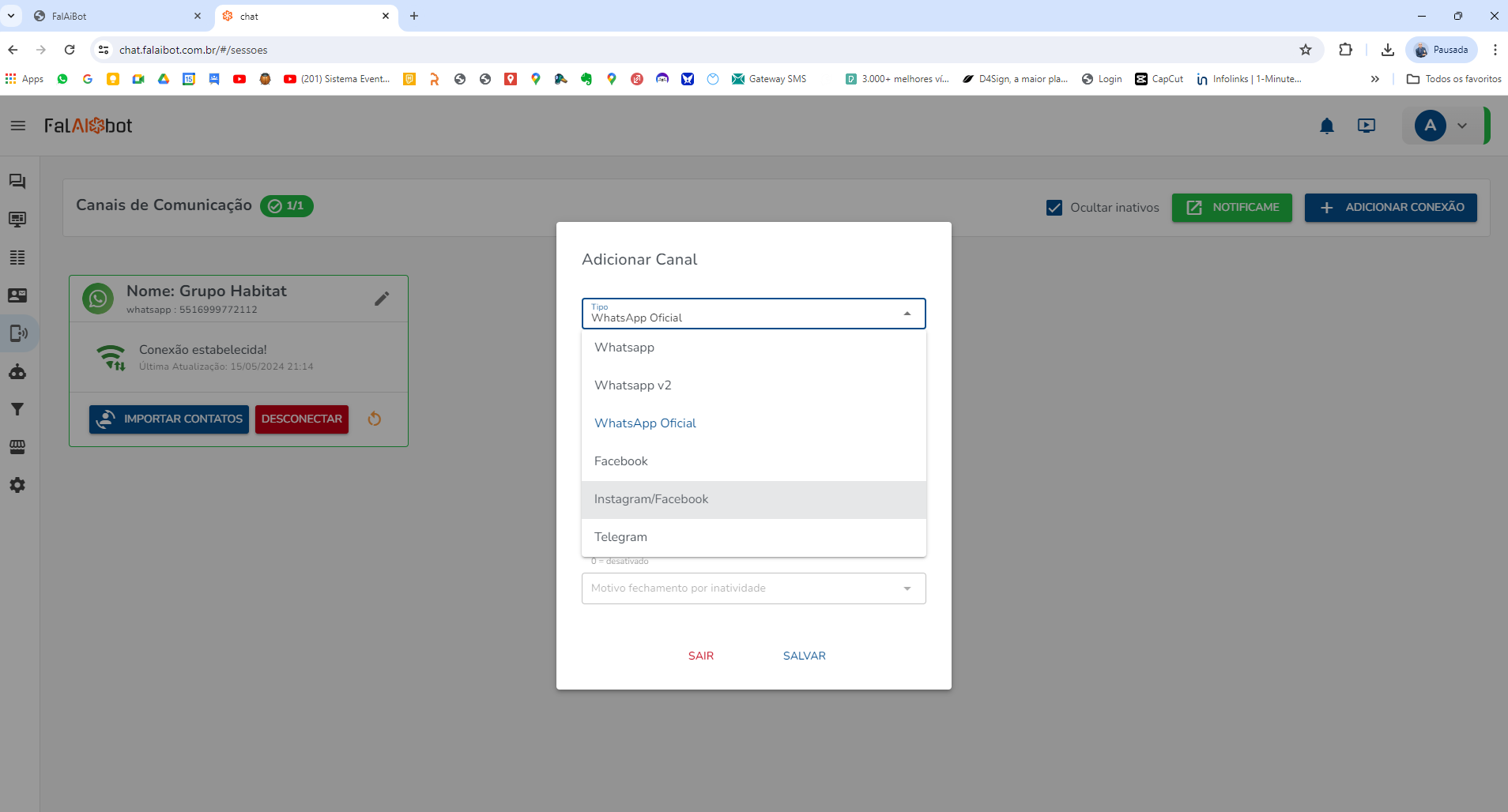Open the settings gear icon in sidebar
Screen dimensions: 1508x812
(x=17, y=485)
